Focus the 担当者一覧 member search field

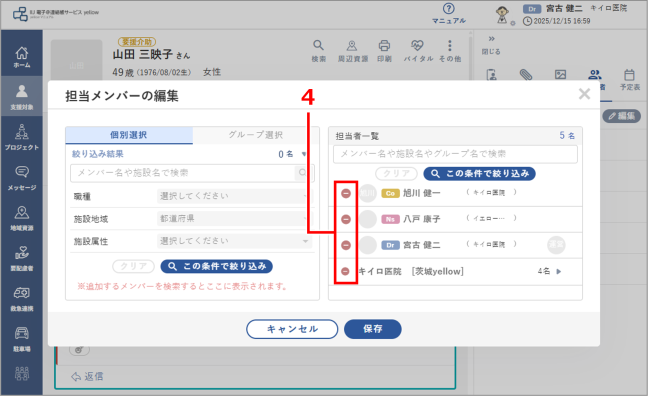(455, 154)
